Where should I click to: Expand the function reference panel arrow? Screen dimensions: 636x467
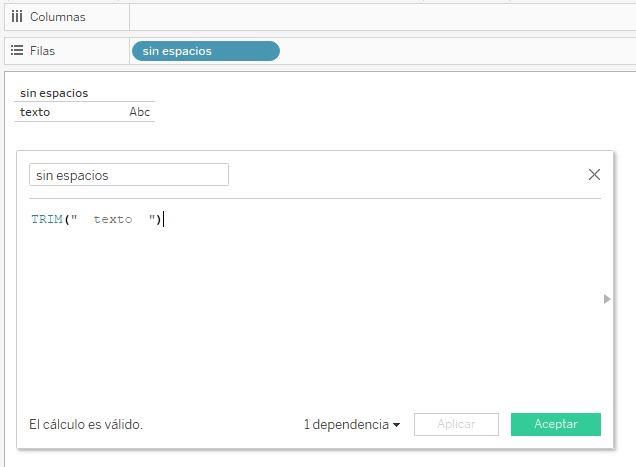pyautogui.click(x=607, y=299)
